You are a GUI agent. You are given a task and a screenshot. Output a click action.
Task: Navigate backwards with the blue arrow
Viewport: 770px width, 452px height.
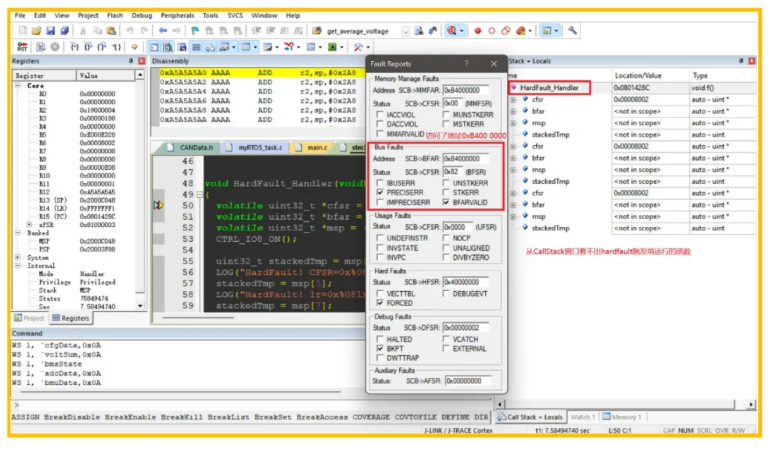(x=163, y=31)
